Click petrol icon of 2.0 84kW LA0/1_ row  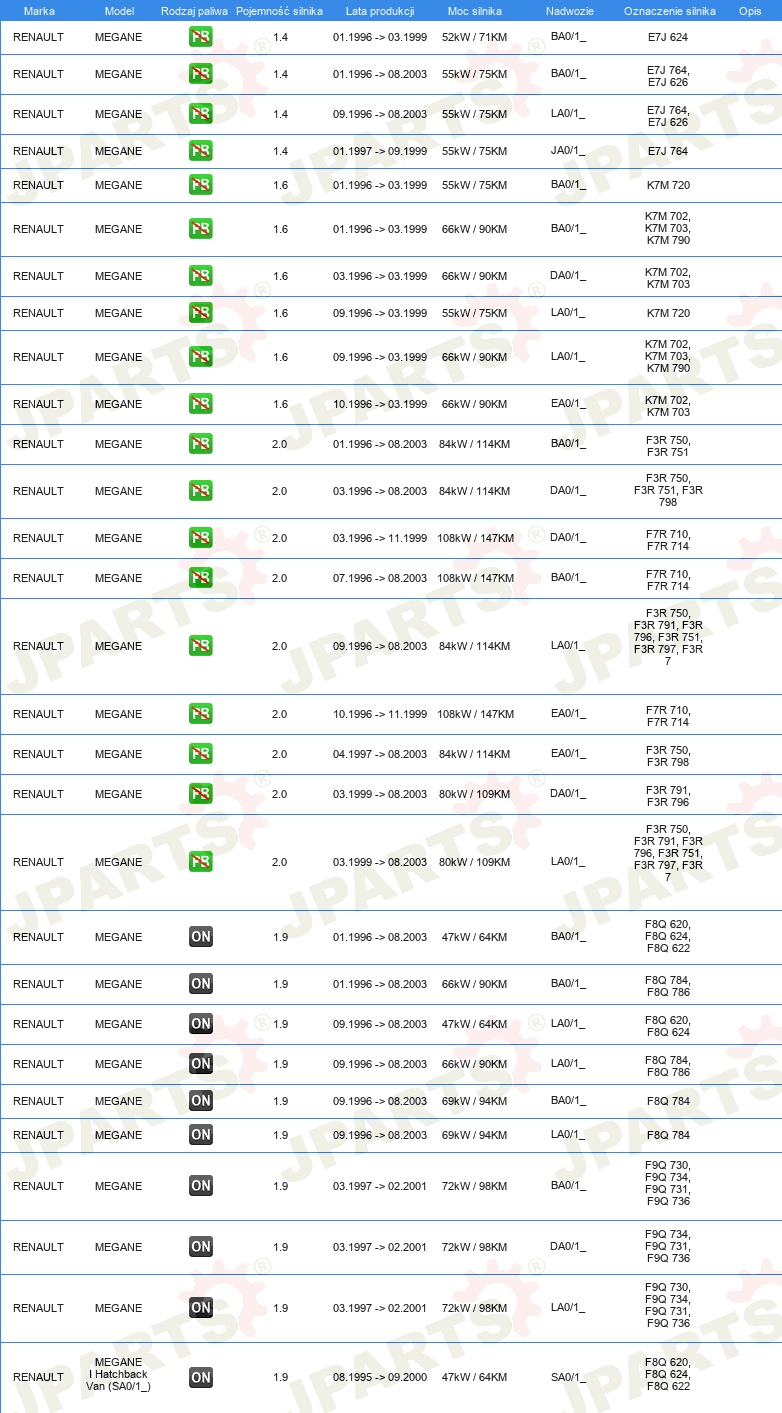pyautogui.click(x=201, y=646)
